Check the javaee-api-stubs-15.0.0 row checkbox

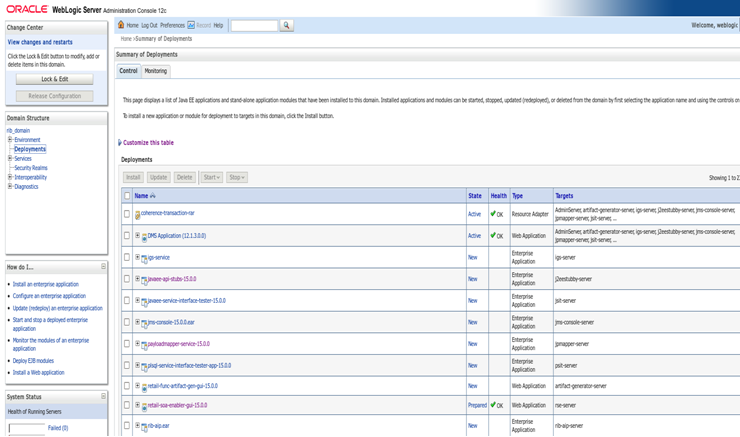pyautogui.click(x=127, y=279)
